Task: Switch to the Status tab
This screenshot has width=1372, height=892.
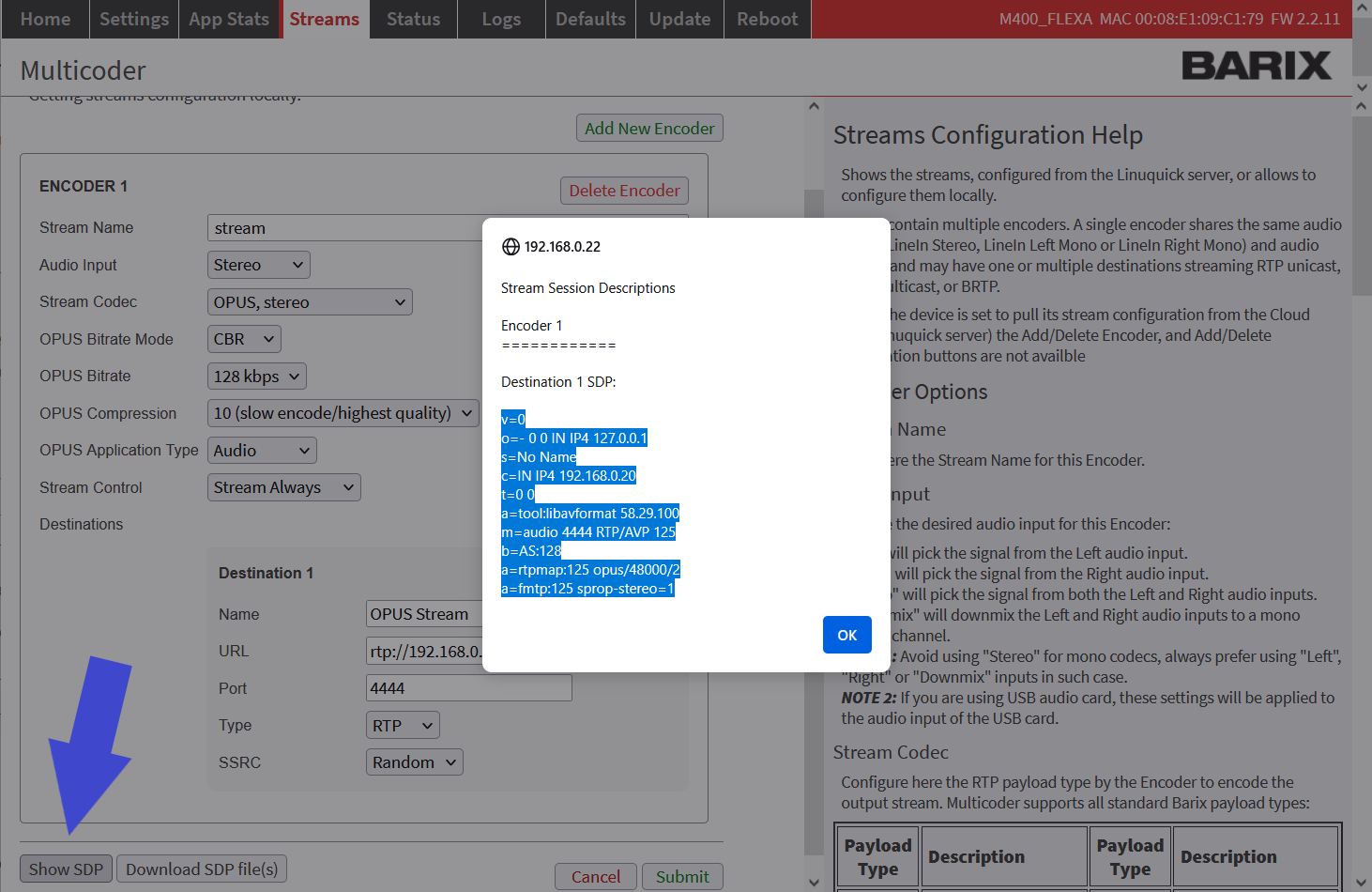Action: (x=413, y=19)
